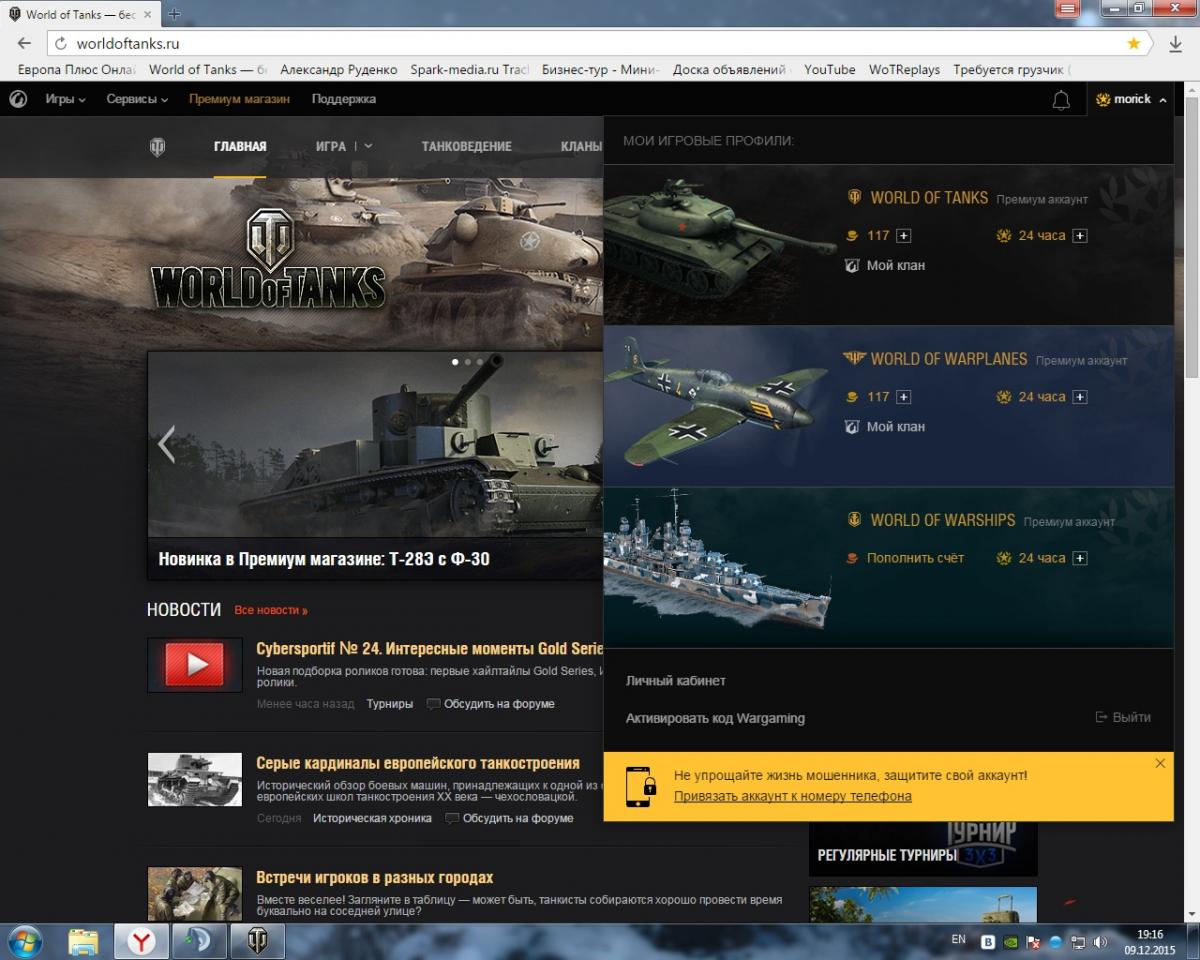Select third carousel slide dot

[479, 362]
